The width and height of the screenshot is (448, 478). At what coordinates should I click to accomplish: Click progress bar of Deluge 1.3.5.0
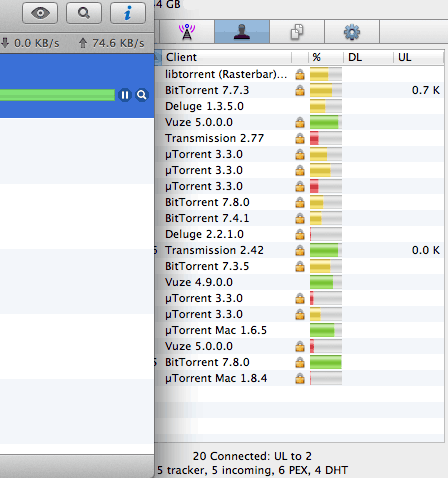click(326, 106)
